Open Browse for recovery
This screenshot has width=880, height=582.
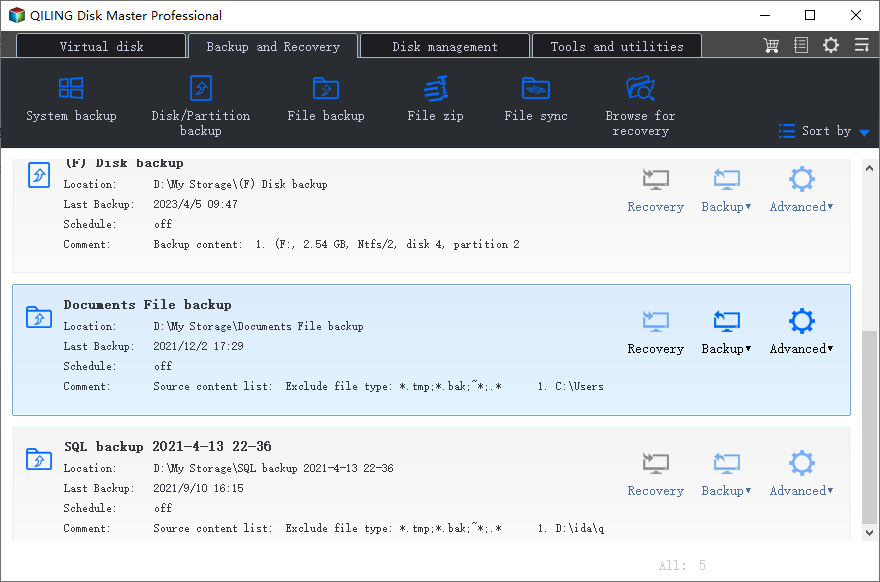tap(640, 106)
